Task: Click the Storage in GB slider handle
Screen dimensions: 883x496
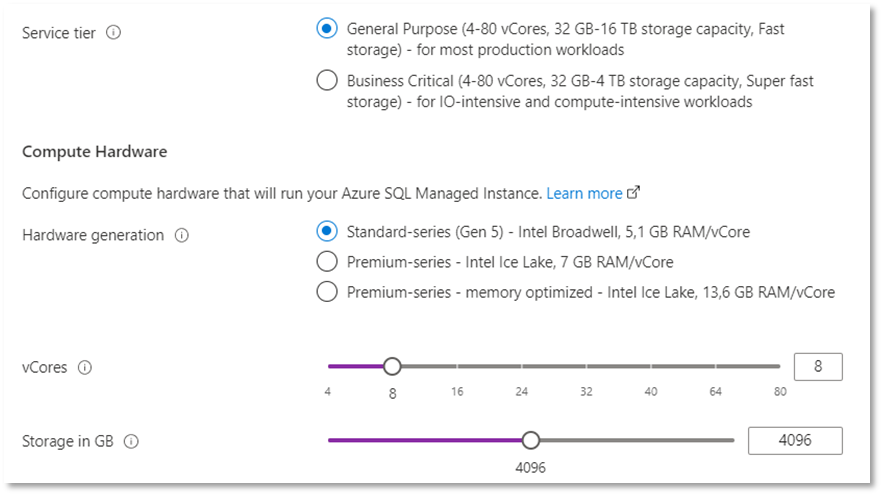Action: coord(531,440)
